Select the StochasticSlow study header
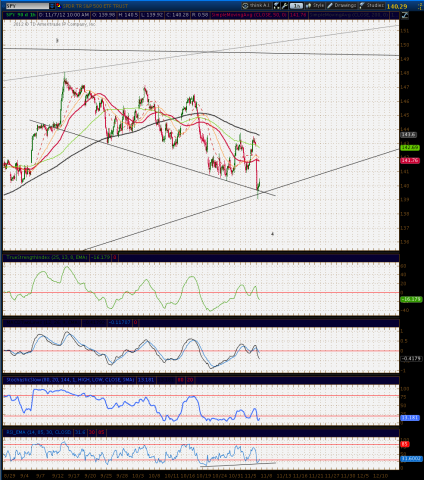 (70, 380)
